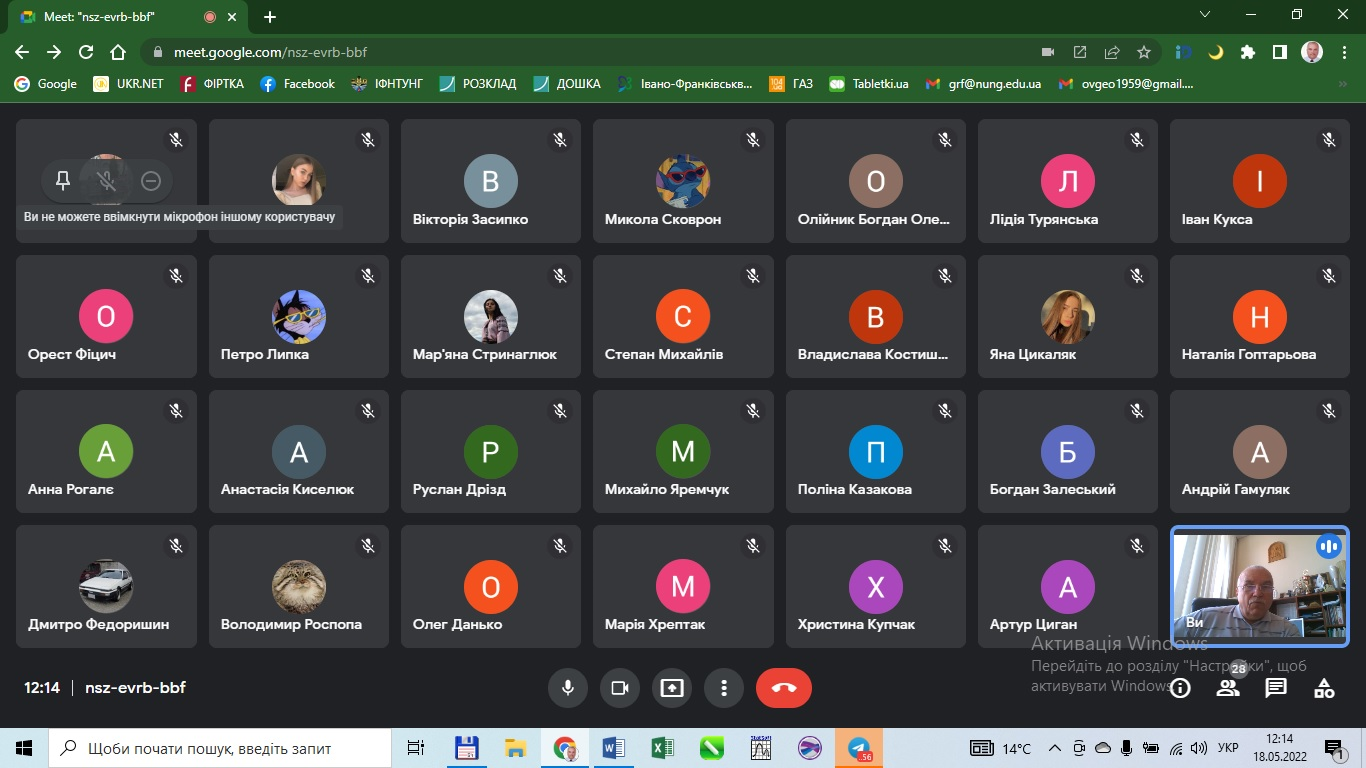1366x768 pixels.
Task: Click the name Степан Михайлів
Action: coord(664,354)
